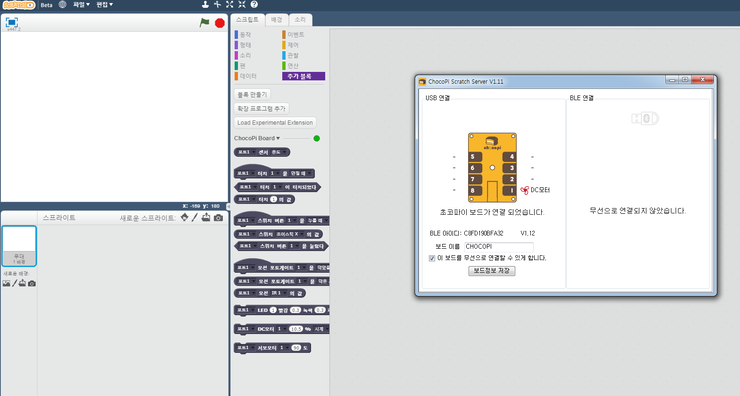This screenshot has width=740, height=396.
Task: Click the 확장 프로그램 추가 button
Action: [261, 109]
